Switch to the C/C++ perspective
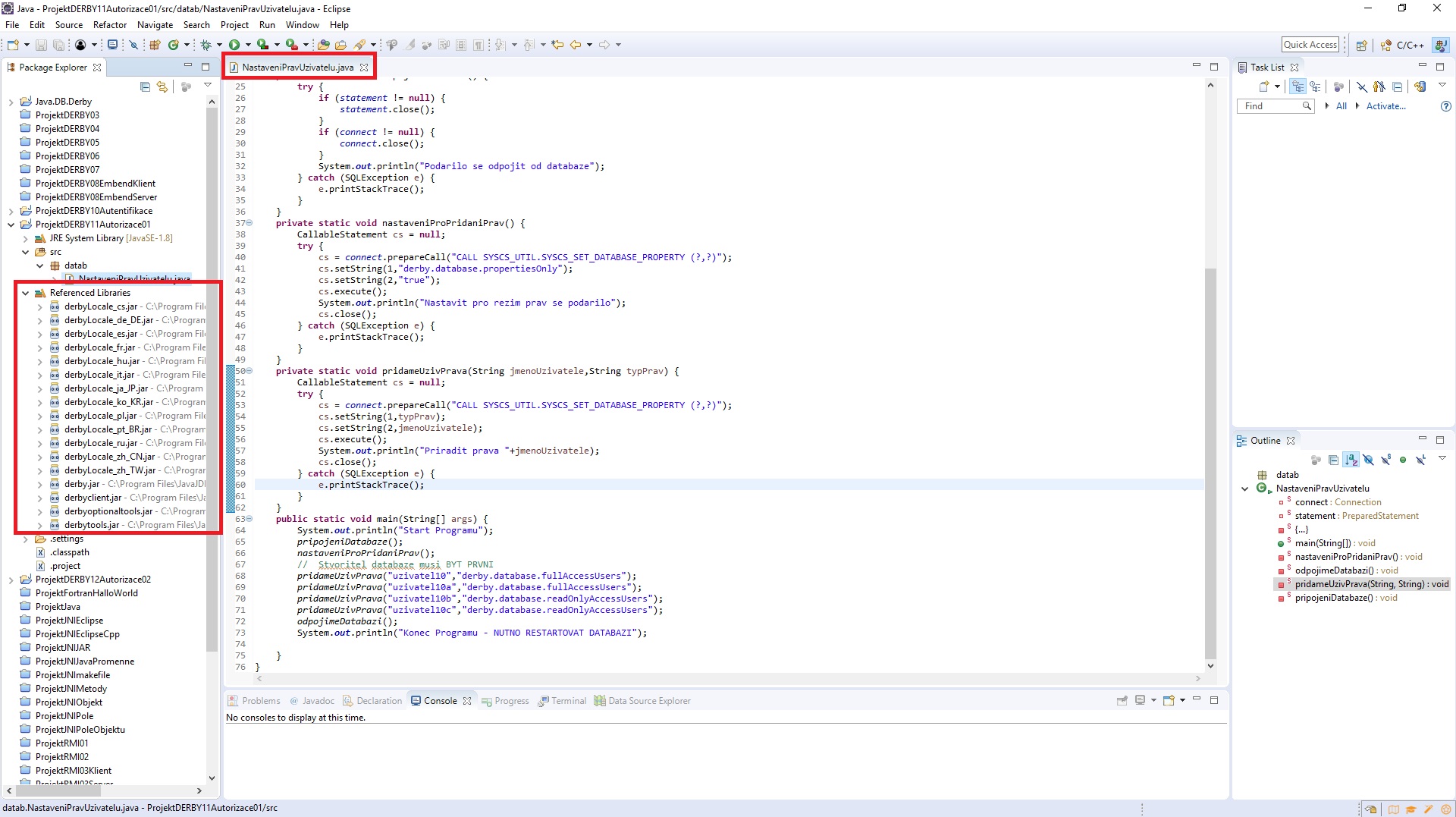1456x817 pixels. (1402, 45)
